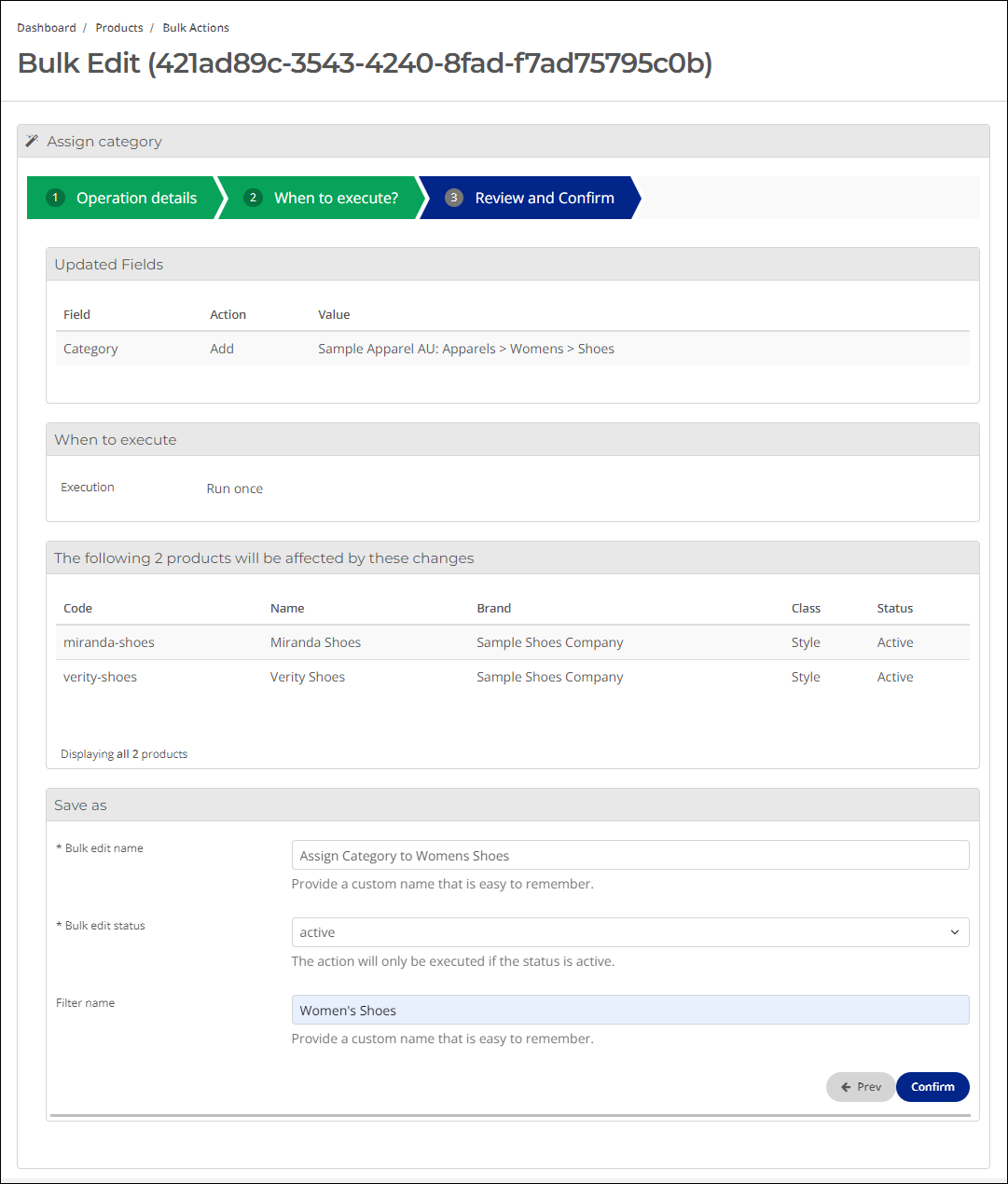The image size is (1008, 1184).
Task: Focus the Filter name field
Action: 630,1010
